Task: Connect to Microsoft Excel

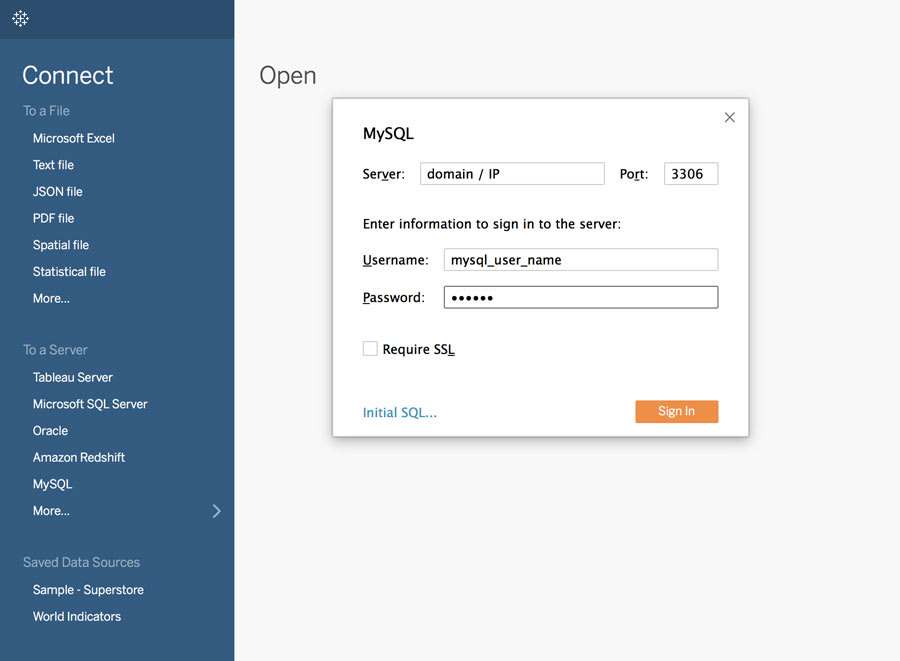Action: point(73,138)
